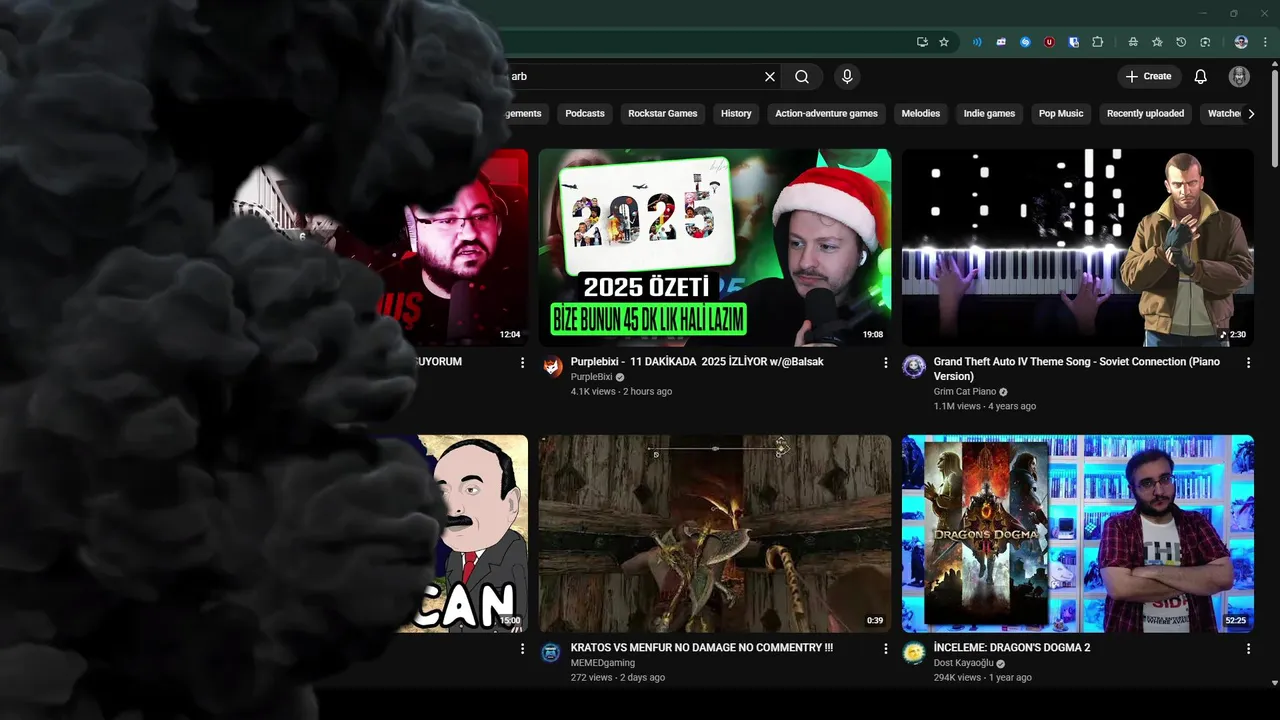The image size is (1280, 720).
Task: Select the Rockstar Games chip
Action: (662, 114)
